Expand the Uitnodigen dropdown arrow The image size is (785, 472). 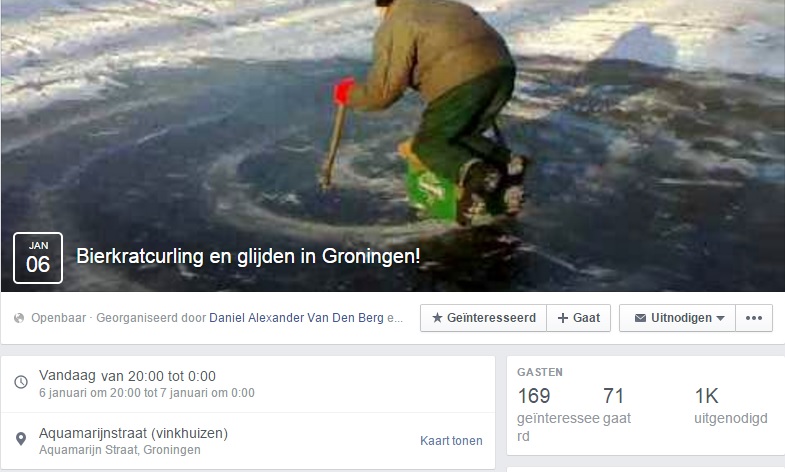point(720,318)
